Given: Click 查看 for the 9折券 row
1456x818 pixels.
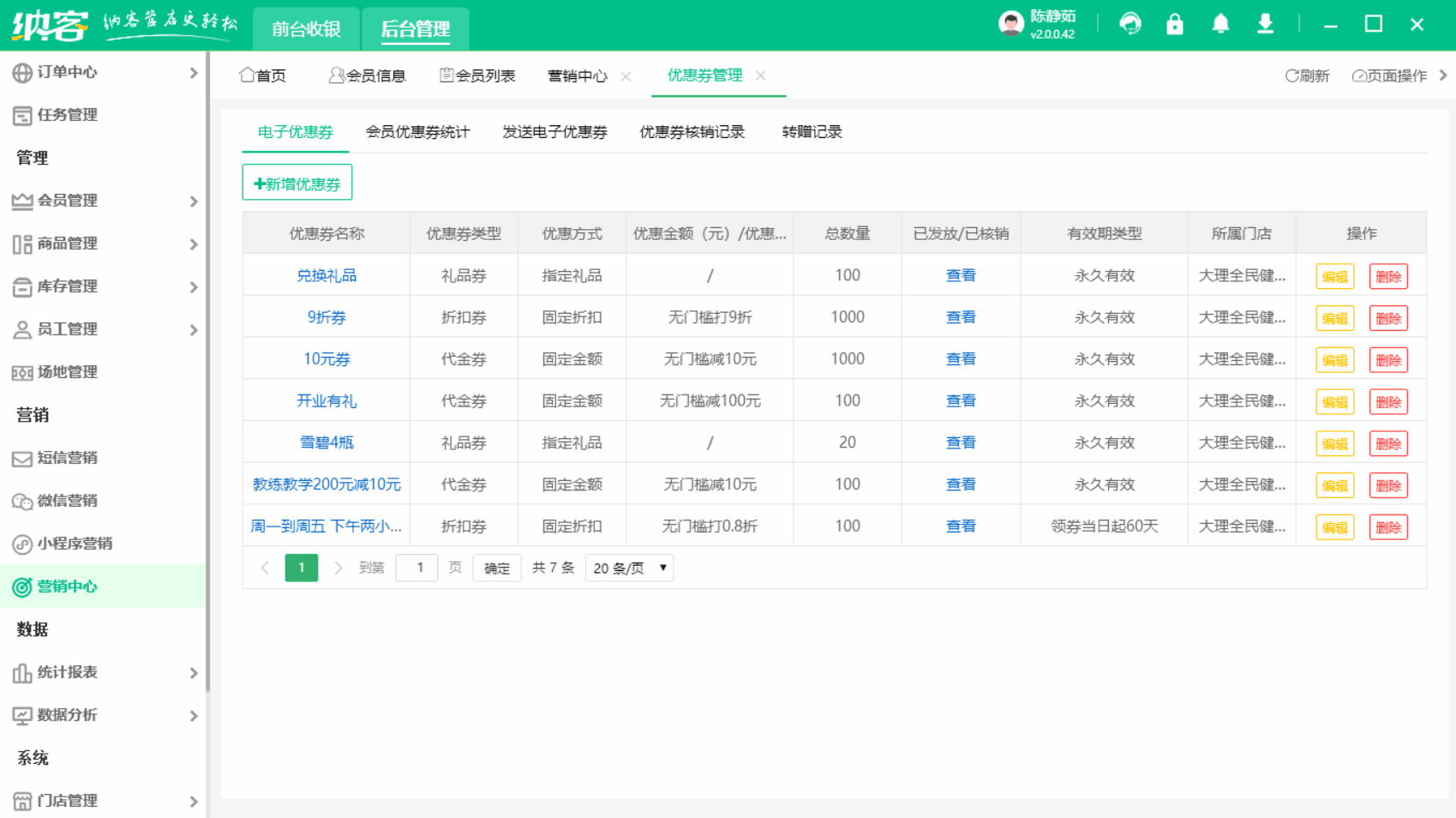Looking at the screenshot, I should point(960,316).
